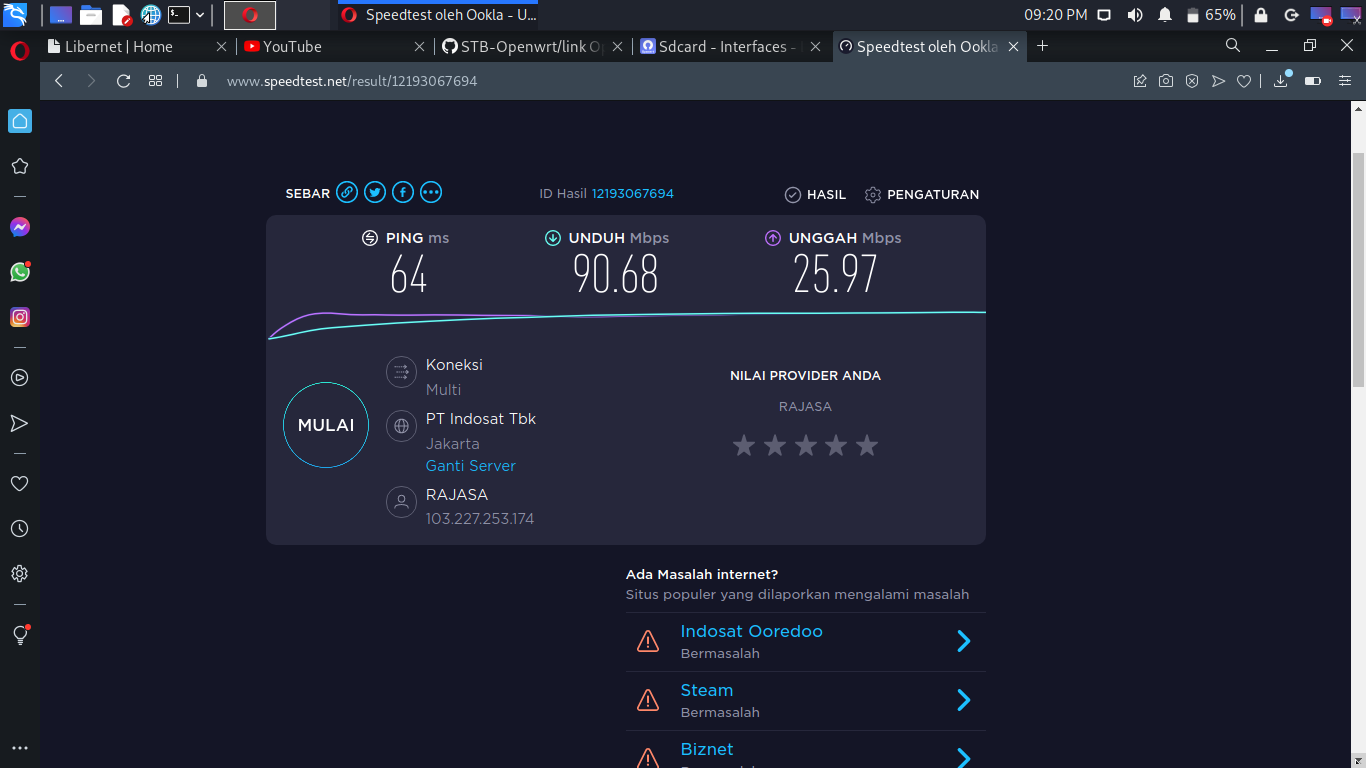
Task: Open ad blocker shield icon
Action: click(1192, 81)
